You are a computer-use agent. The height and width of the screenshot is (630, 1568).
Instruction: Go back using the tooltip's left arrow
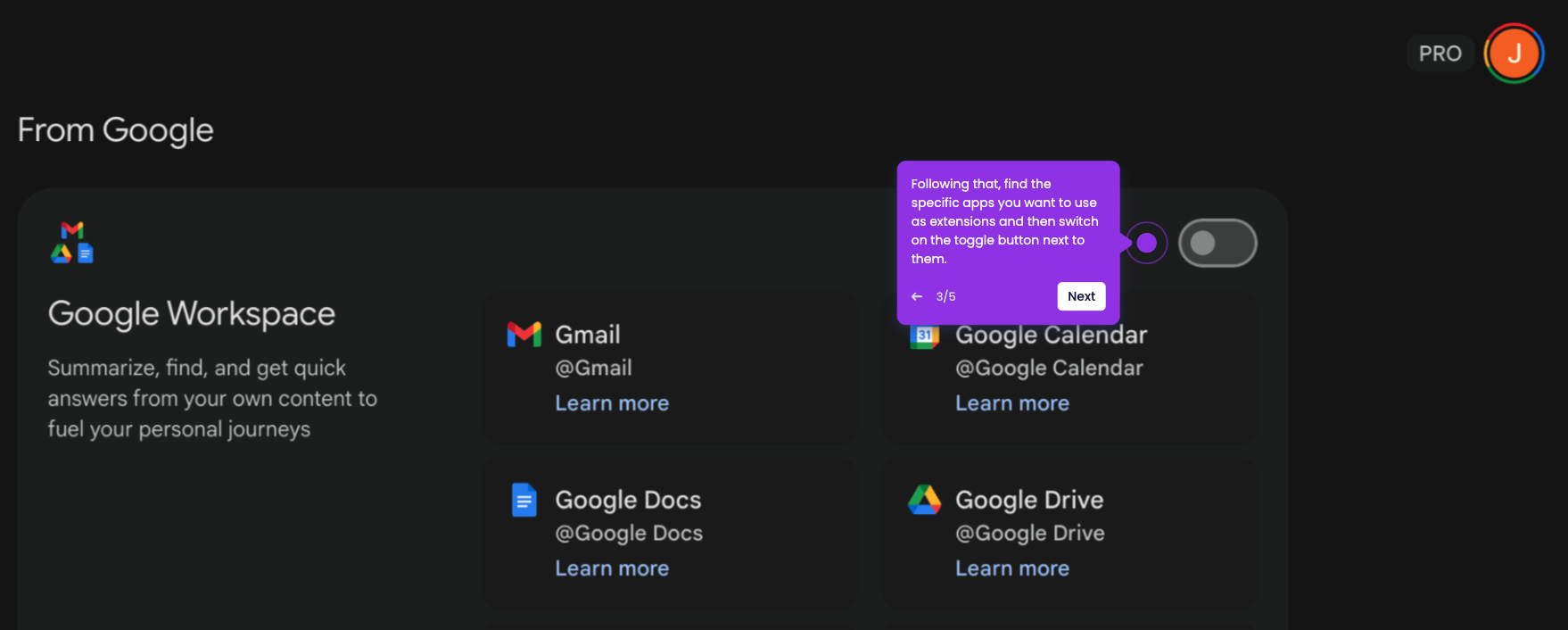(917, 296)
